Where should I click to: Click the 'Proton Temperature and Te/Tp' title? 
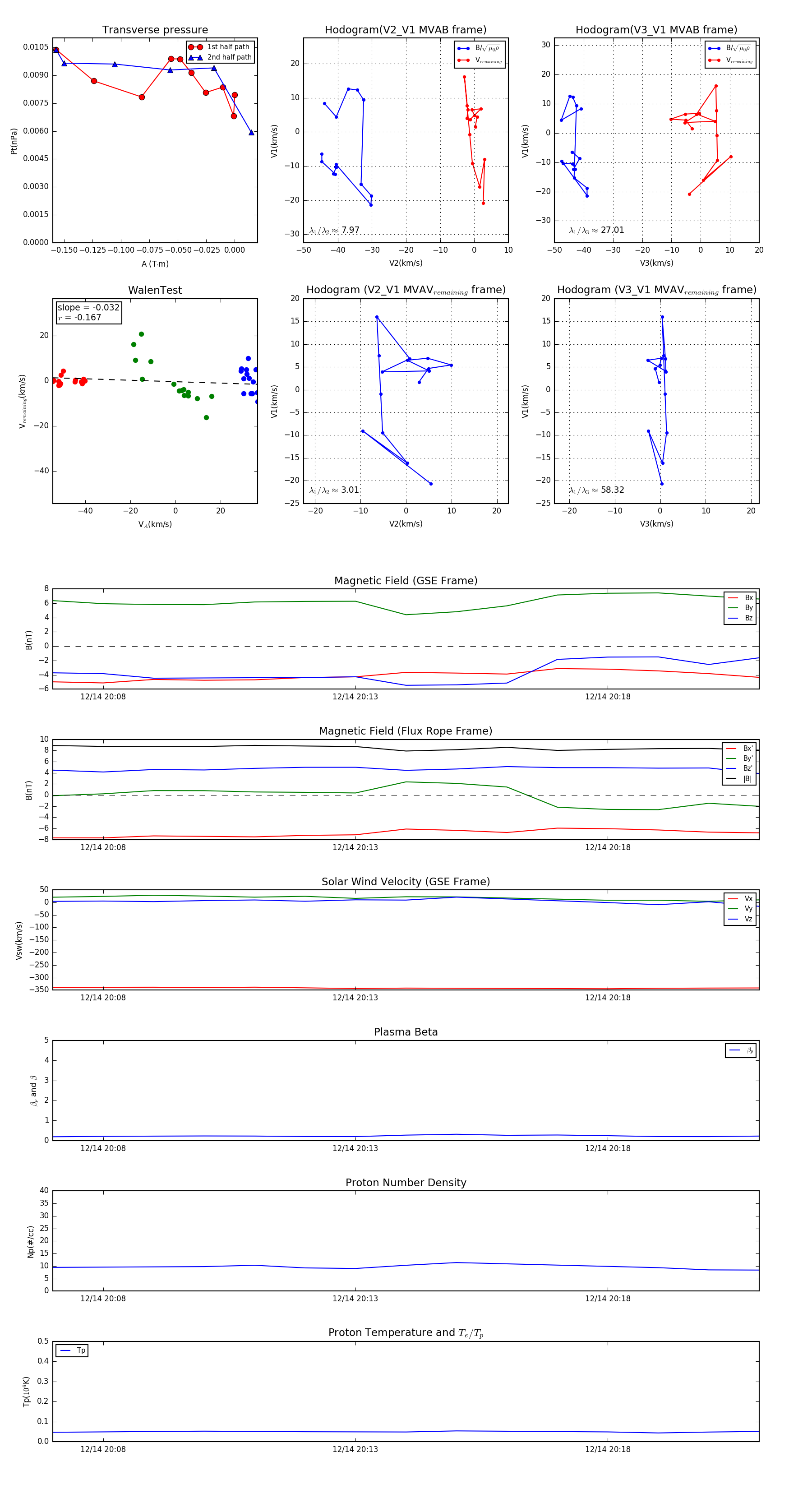[x=406, y=1333]
